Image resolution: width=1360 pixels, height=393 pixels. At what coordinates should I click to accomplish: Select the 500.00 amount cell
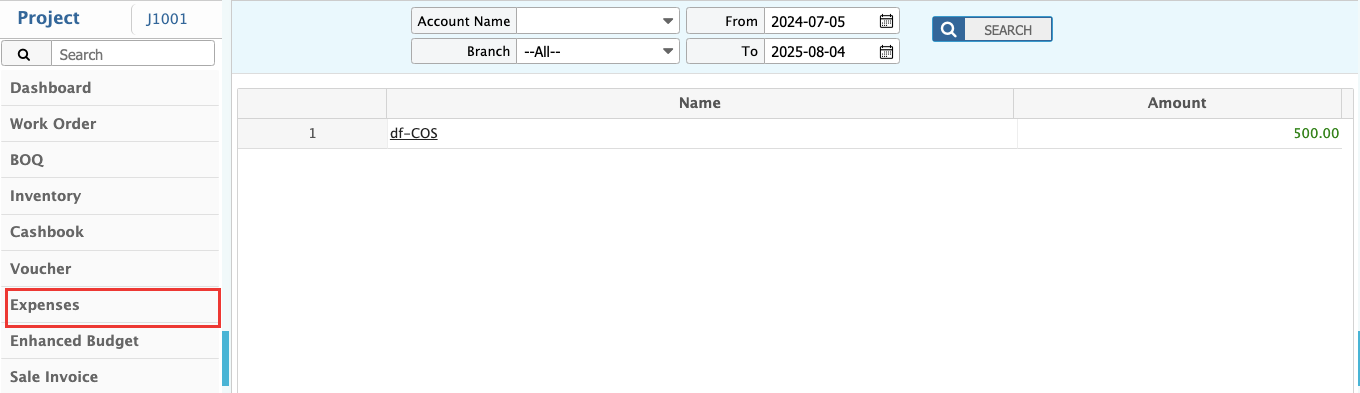[x=1179, y=133]
